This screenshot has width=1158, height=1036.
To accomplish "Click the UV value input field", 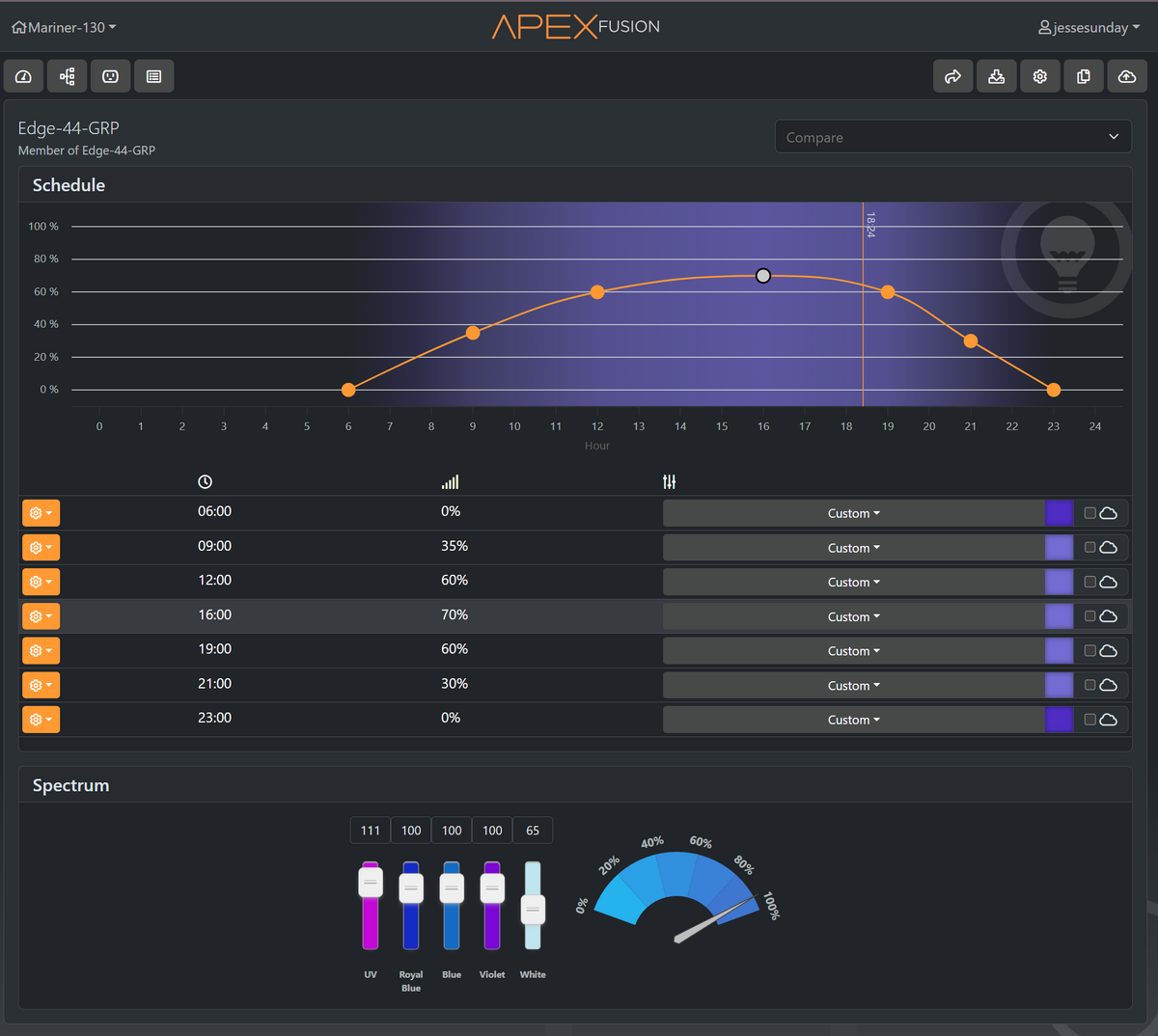I will pyautogui.click(x=371, y=831).
